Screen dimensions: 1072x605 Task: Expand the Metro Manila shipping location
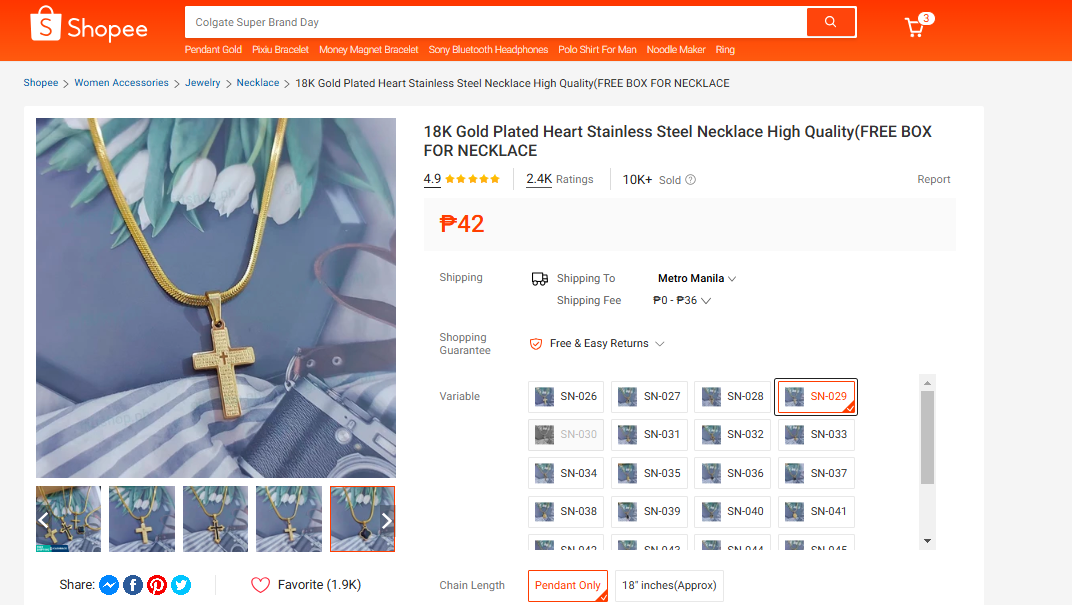pos(697,279)
